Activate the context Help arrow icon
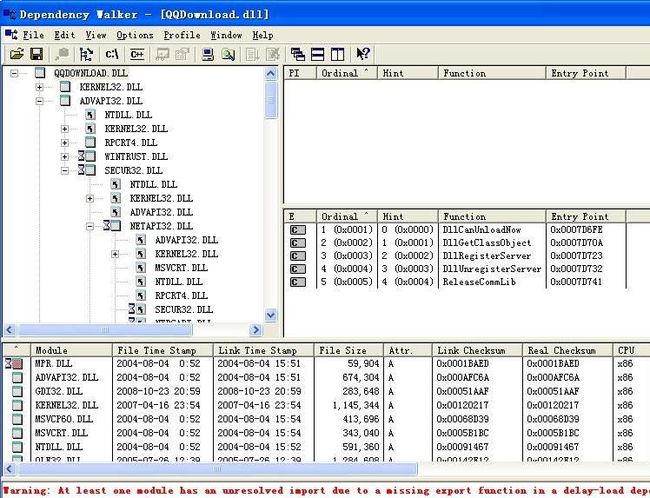The height and width of the screenshot is (498, 650). point(363,54)
